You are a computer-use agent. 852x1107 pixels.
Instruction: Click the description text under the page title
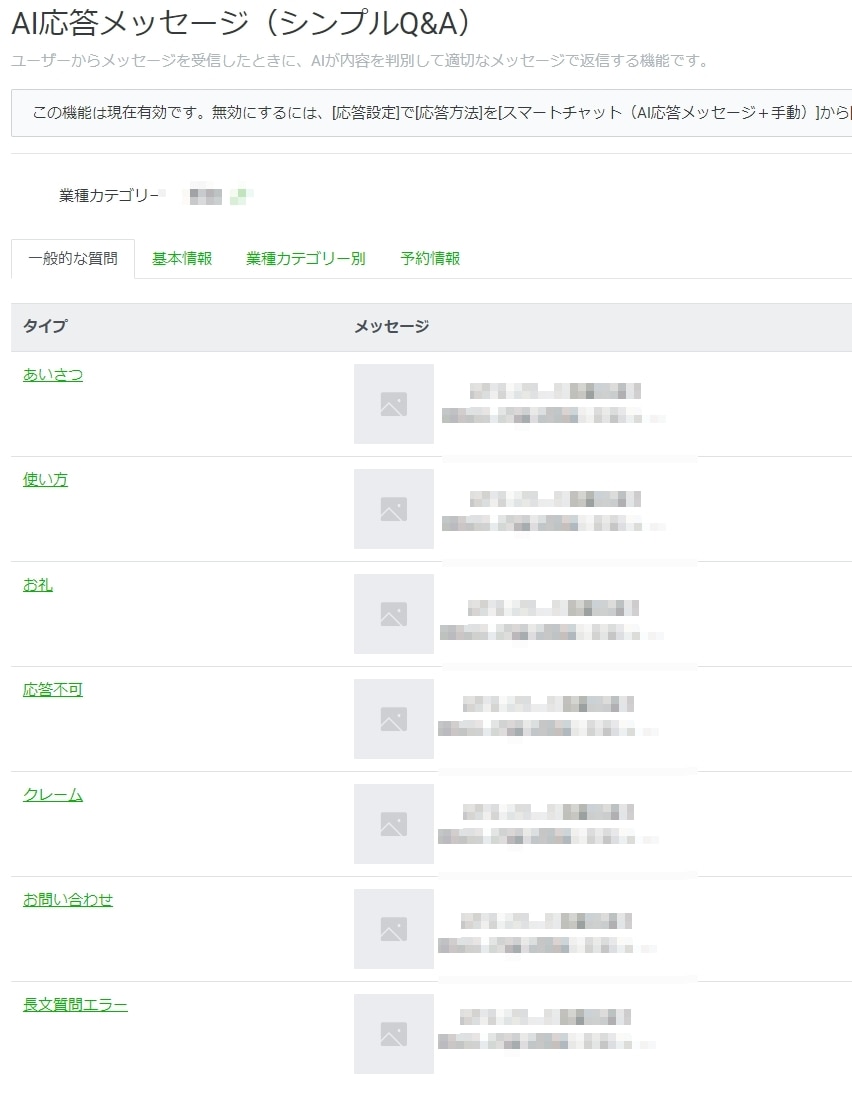click(359, 61)
